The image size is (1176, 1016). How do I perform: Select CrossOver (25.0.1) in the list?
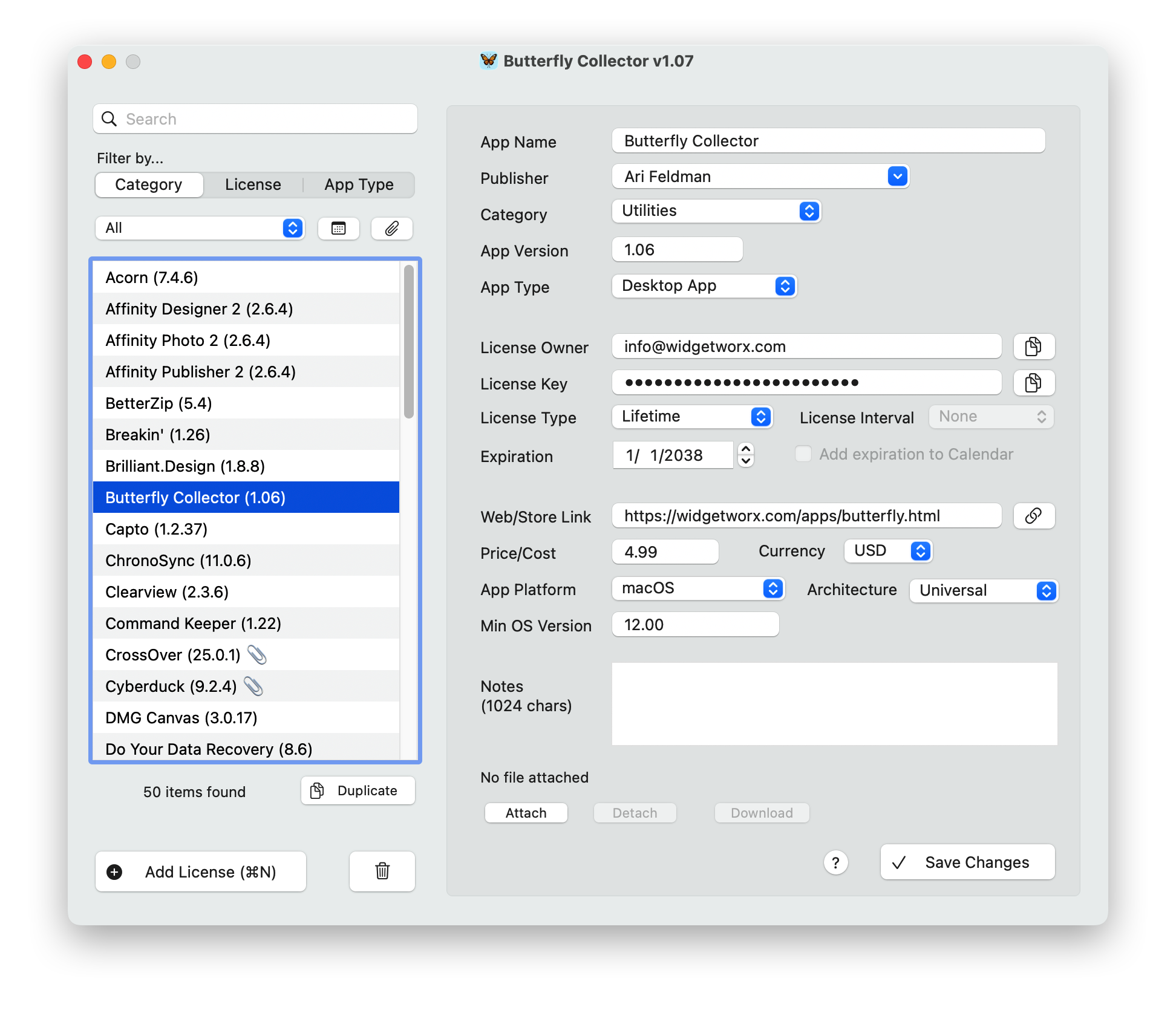173,655
